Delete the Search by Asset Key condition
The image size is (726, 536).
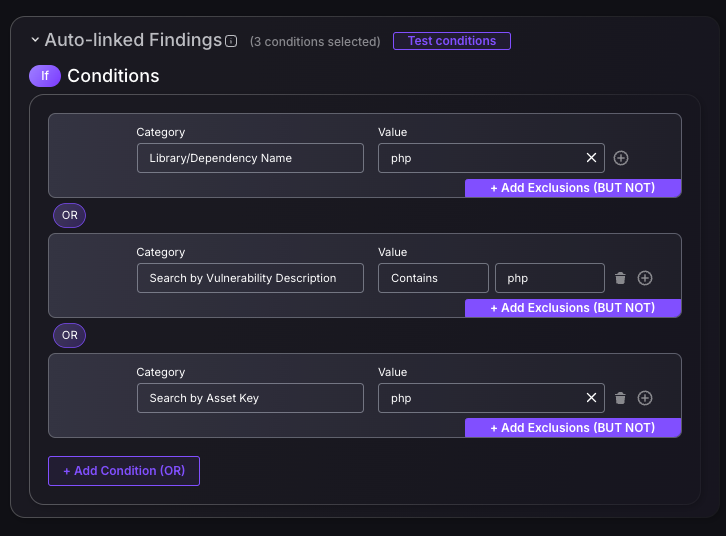click(x=620, y=398)
